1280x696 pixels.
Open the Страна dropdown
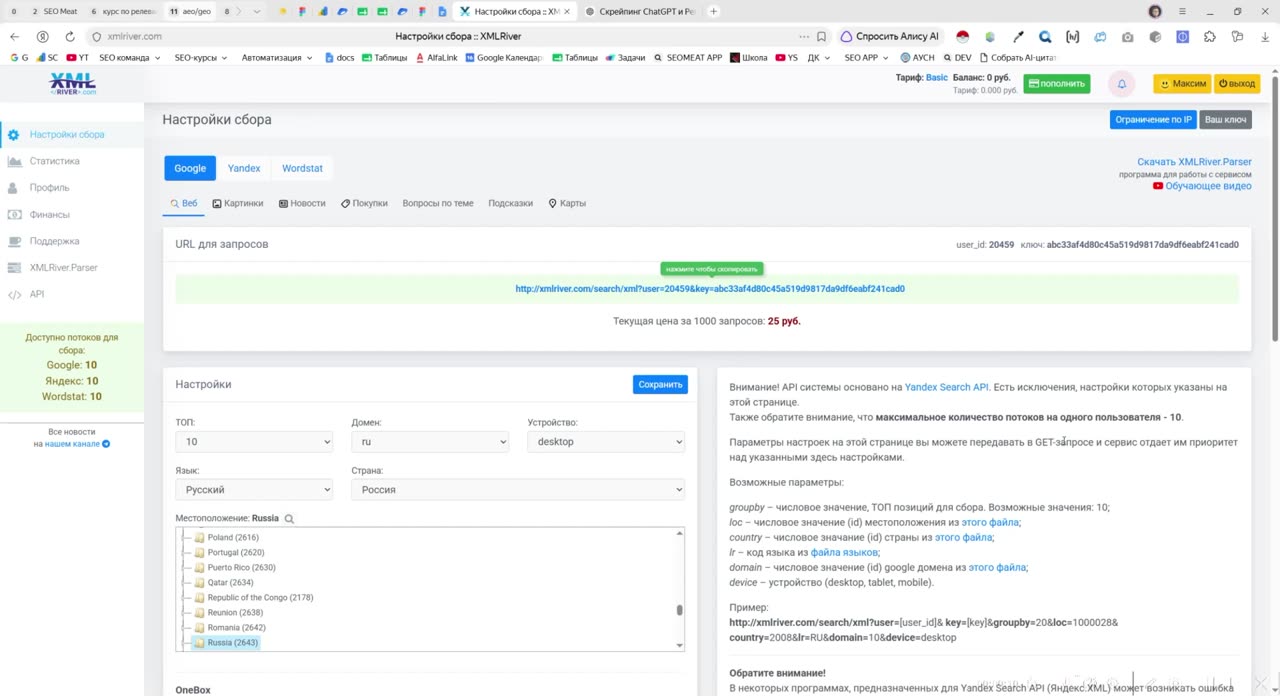pyautogui.click(x=518, y=490)
